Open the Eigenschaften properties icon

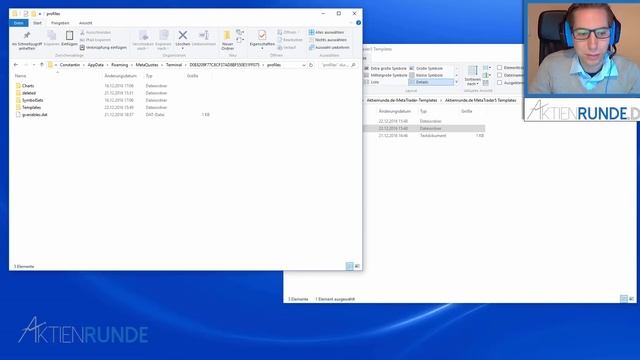click(262, 36)
